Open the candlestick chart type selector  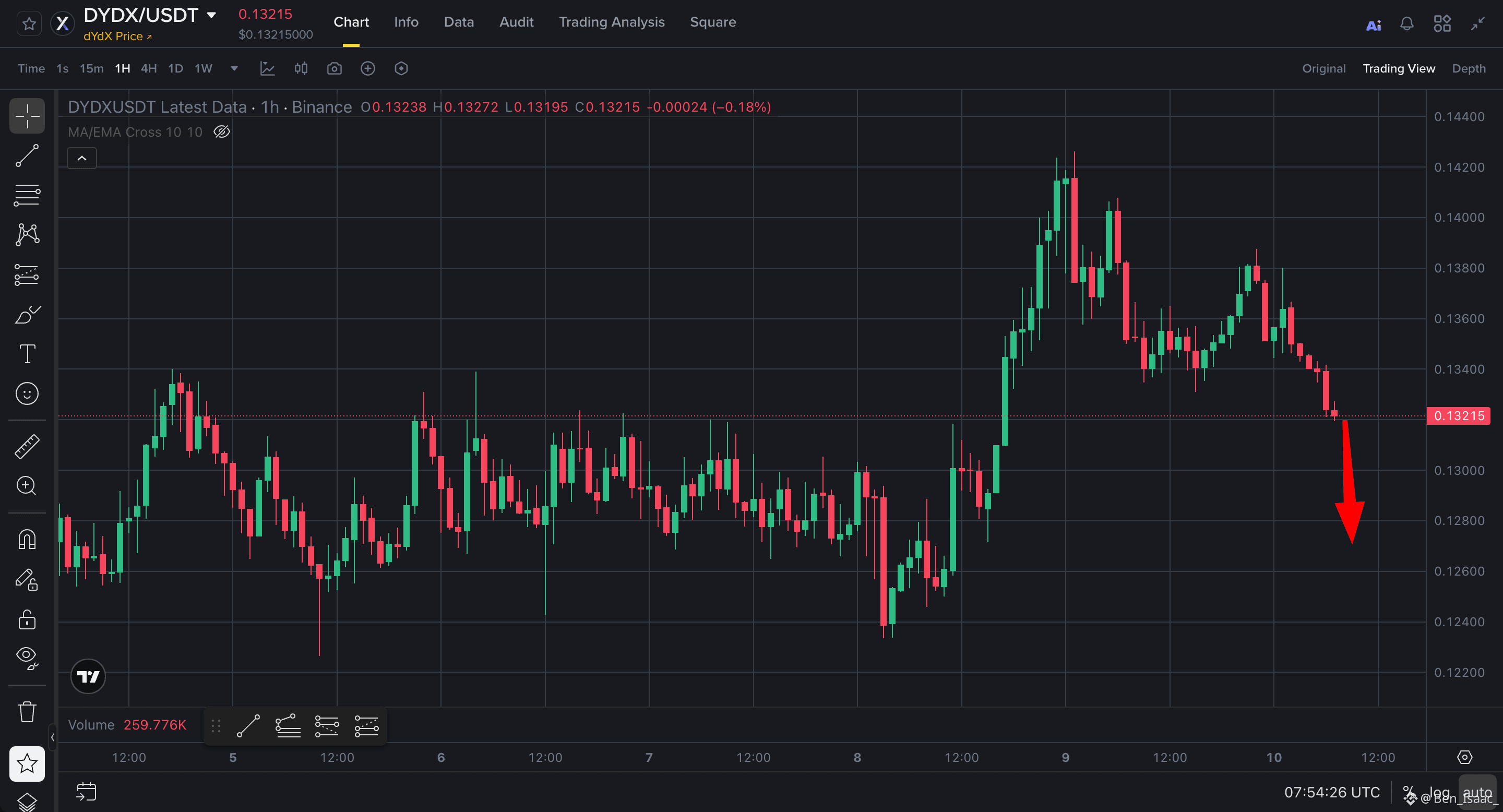click(x=301, y=68)
